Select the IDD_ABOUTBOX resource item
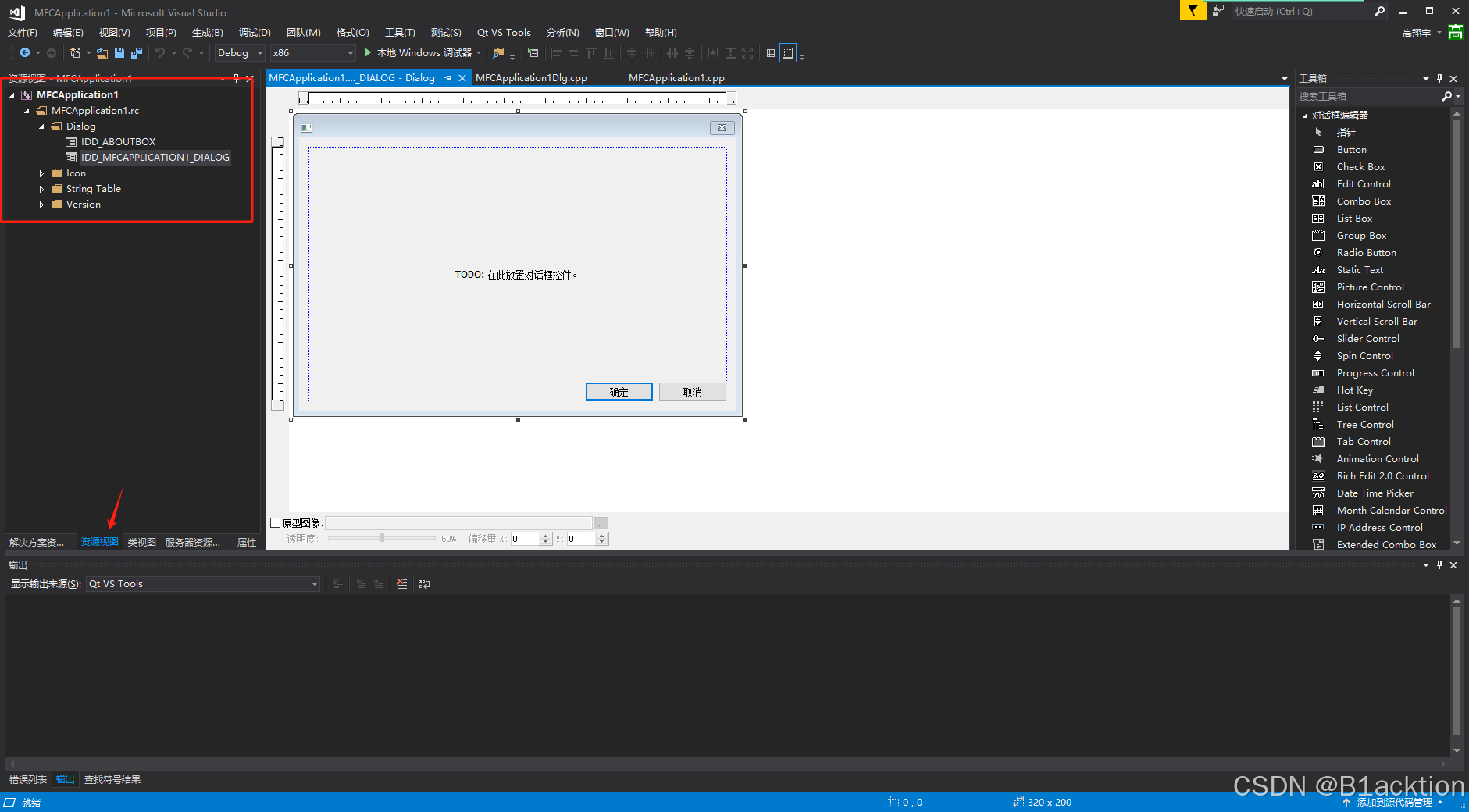 point(118,141)
